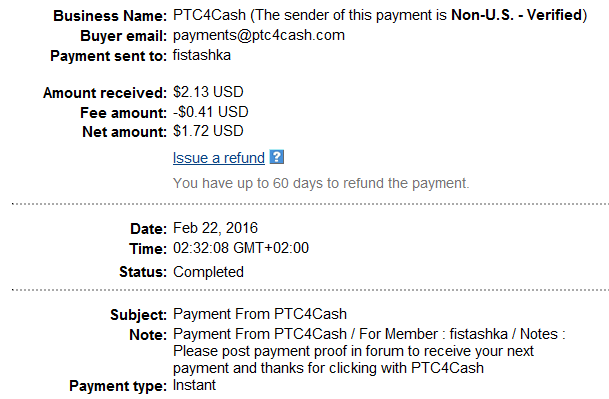Click the $1.72 USD net amount
The width and height of the screenshot is (609, 399).
pos(208,131)
